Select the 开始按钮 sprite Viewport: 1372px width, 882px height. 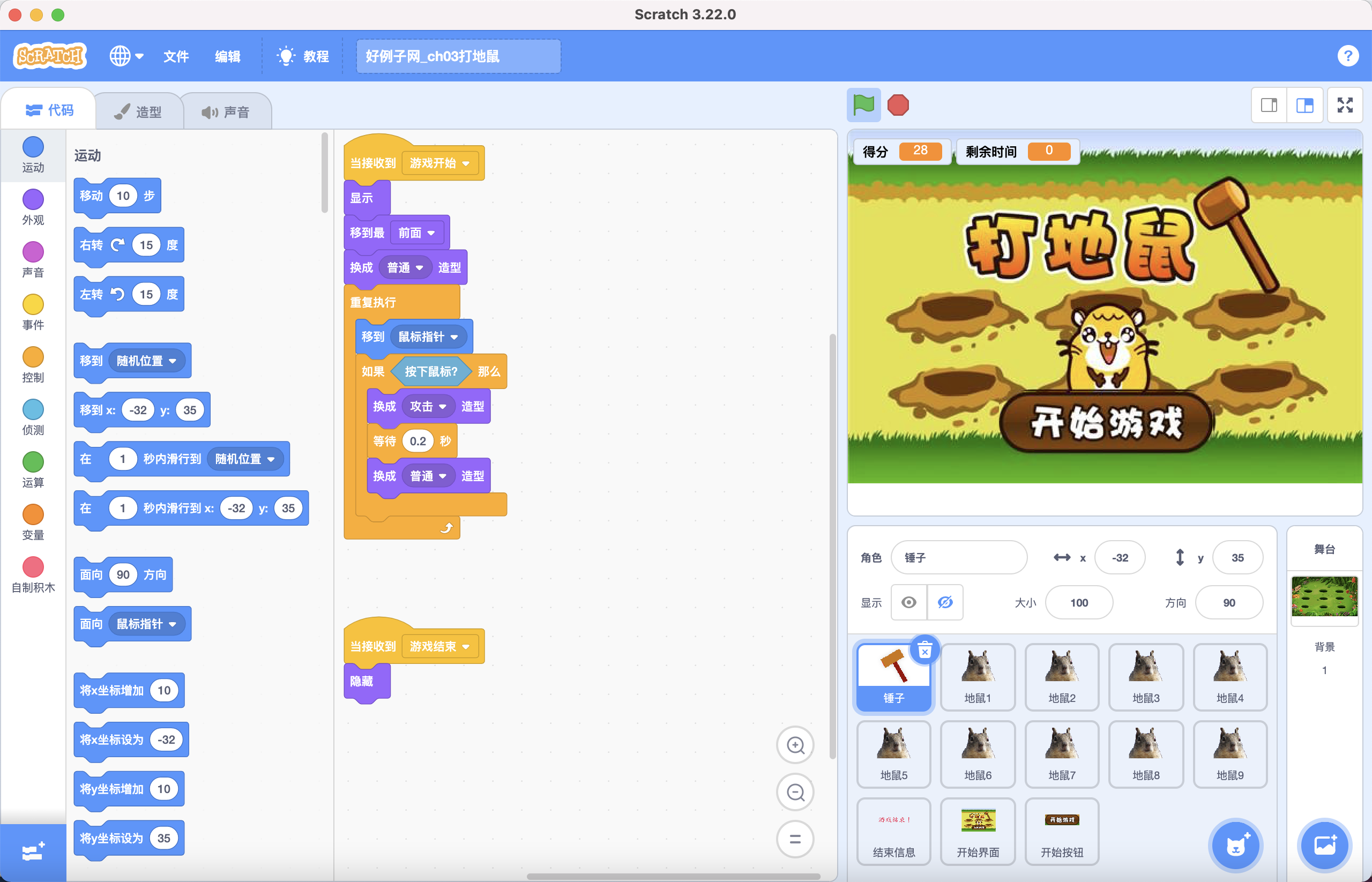1062,831
